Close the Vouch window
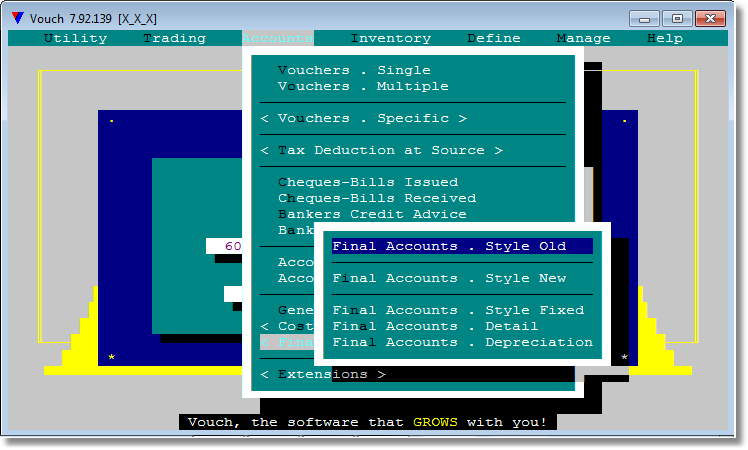Viewport: 748px width, 450px height. [x=710, y=19]
